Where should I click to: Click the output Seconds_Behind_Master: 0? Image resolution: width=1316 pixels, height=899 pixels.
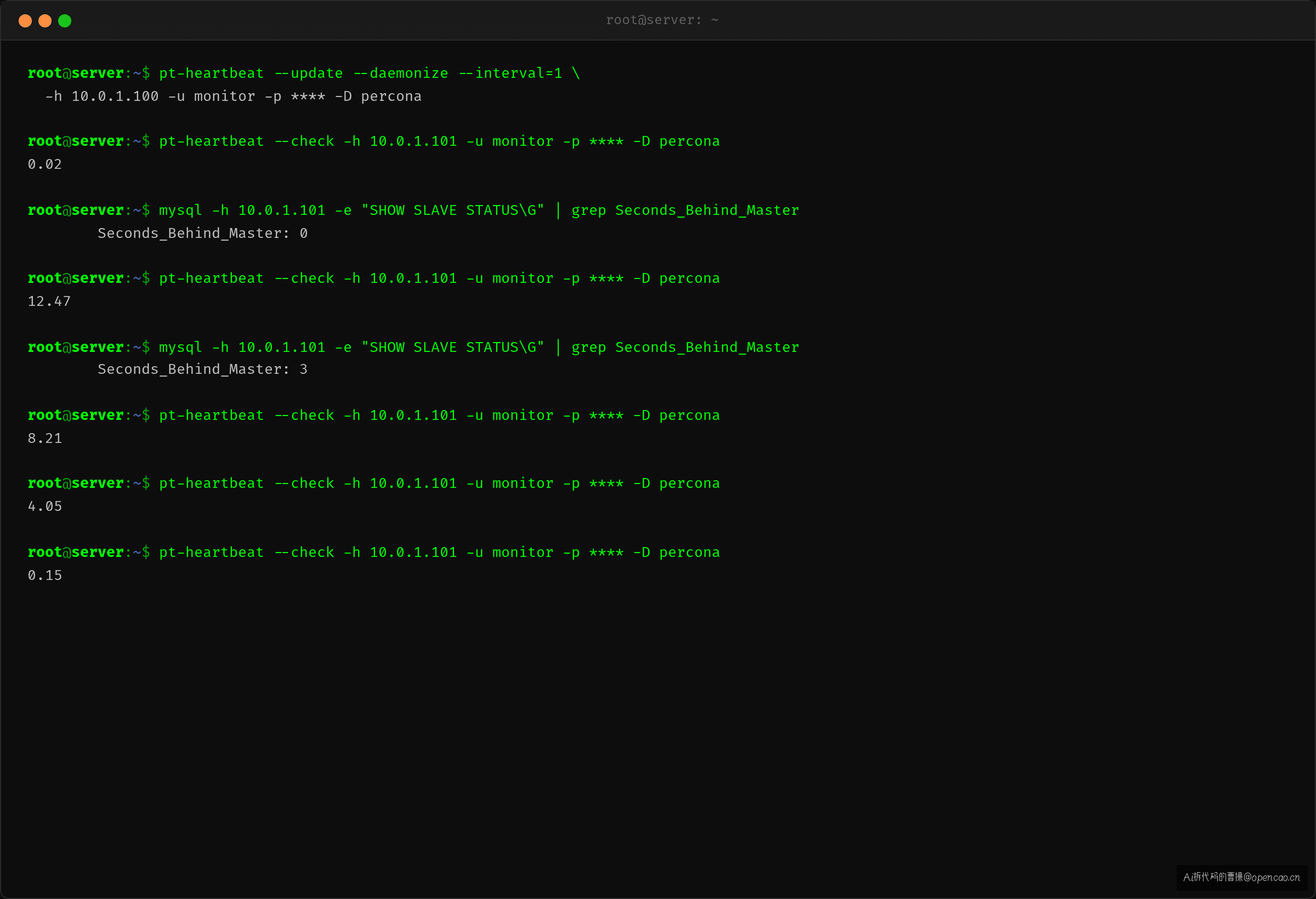(x=203, y=233)
